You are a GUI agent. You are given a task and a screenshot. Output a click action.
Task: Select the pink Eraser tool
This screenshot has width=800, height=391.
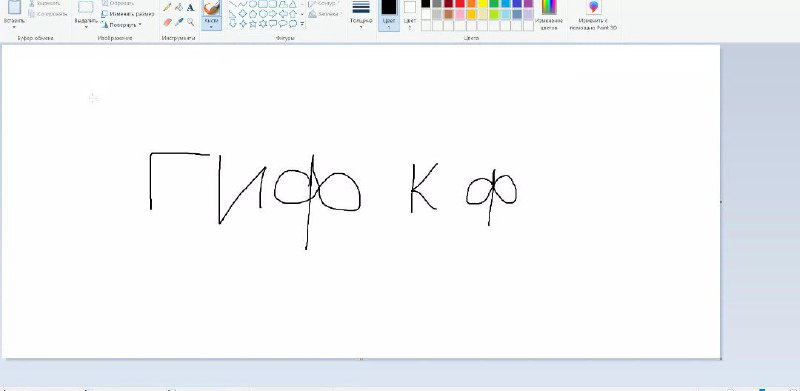point(167,22)
